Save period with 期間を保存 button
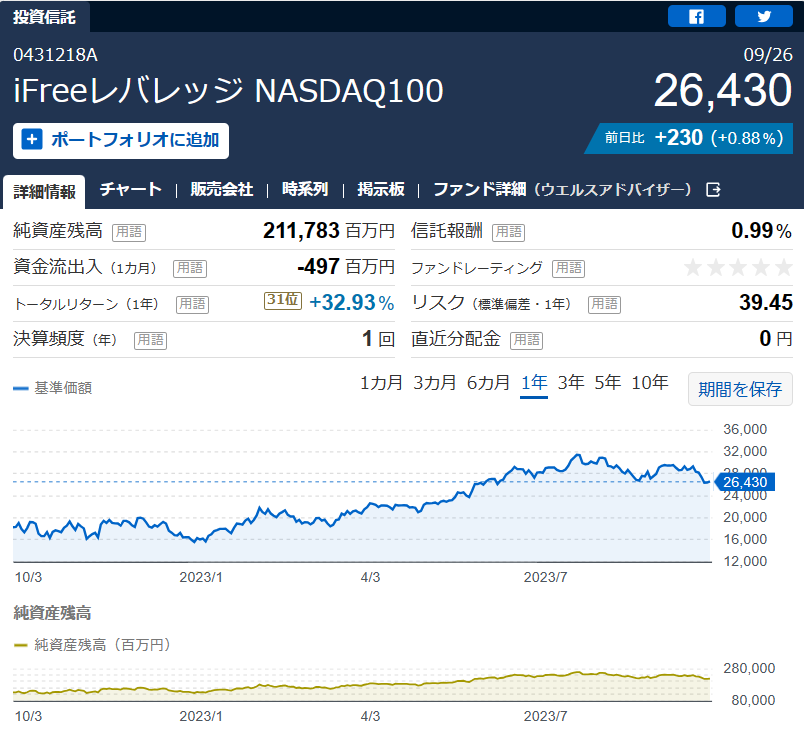 [x=740, y=389]
